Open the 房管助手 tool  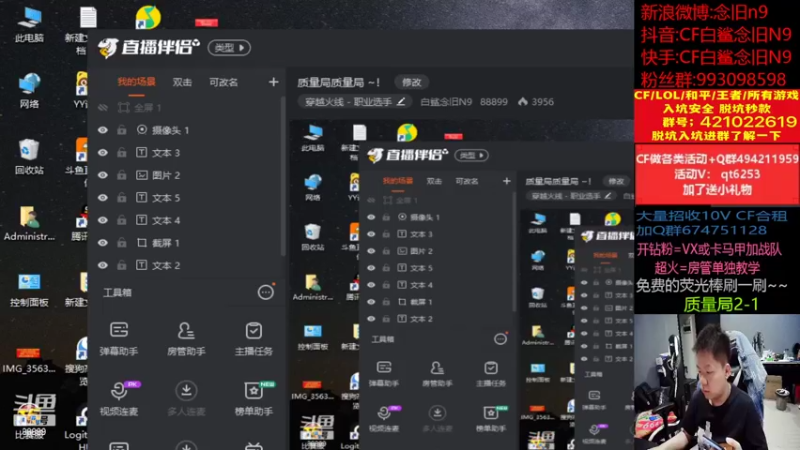(x=186, y=338)
